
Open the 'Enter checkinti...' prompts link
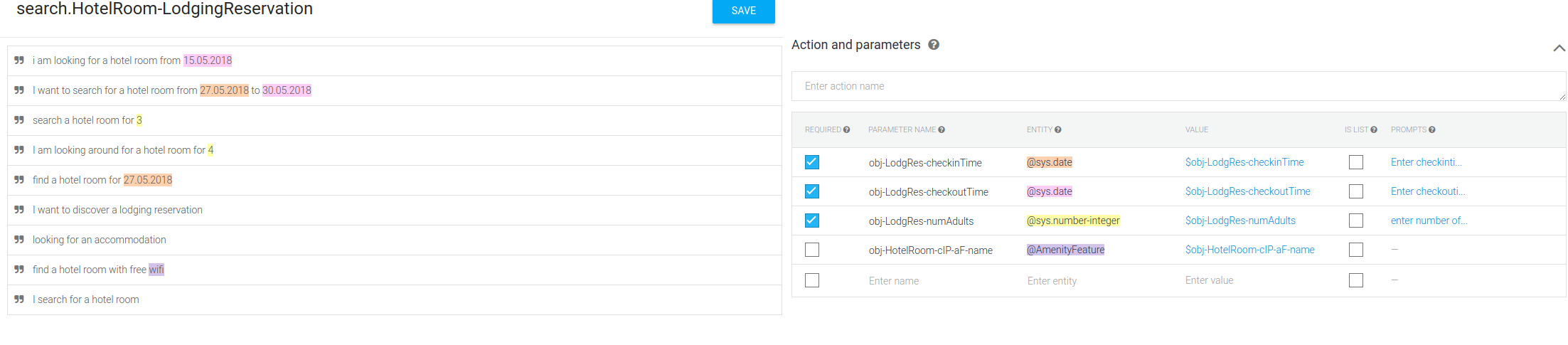[1426, 162]
